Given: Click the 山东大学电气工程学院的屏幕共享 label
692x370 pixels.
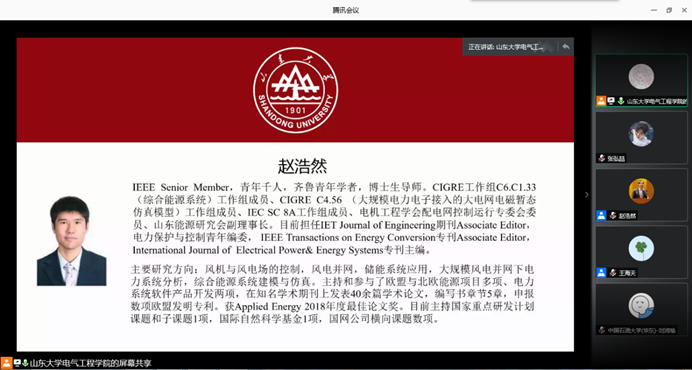Looking at the screenshot, I should coord(90,363).
